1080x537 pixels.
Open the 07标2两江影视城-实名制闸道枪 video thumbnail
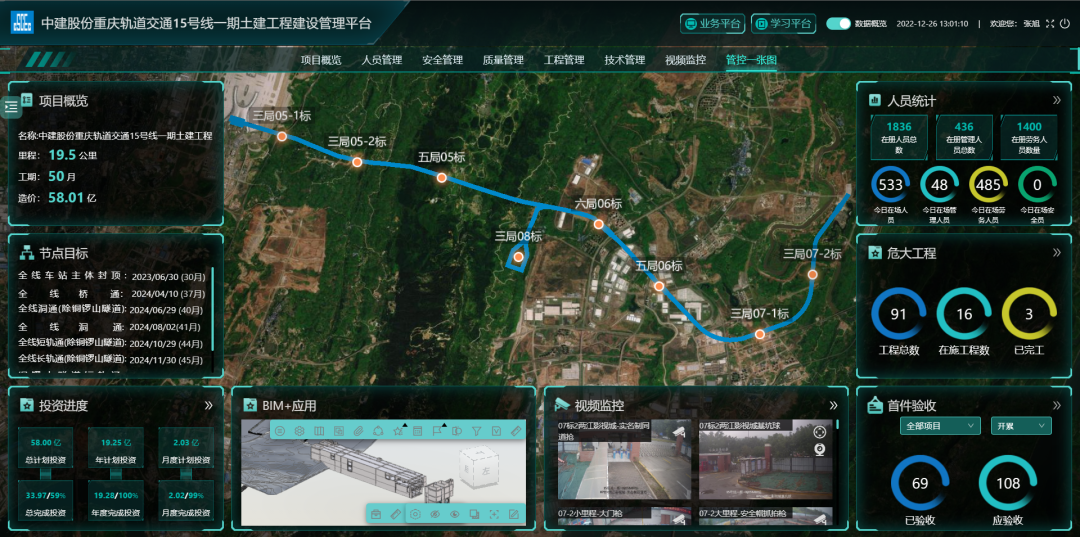(x=624, y=460)
